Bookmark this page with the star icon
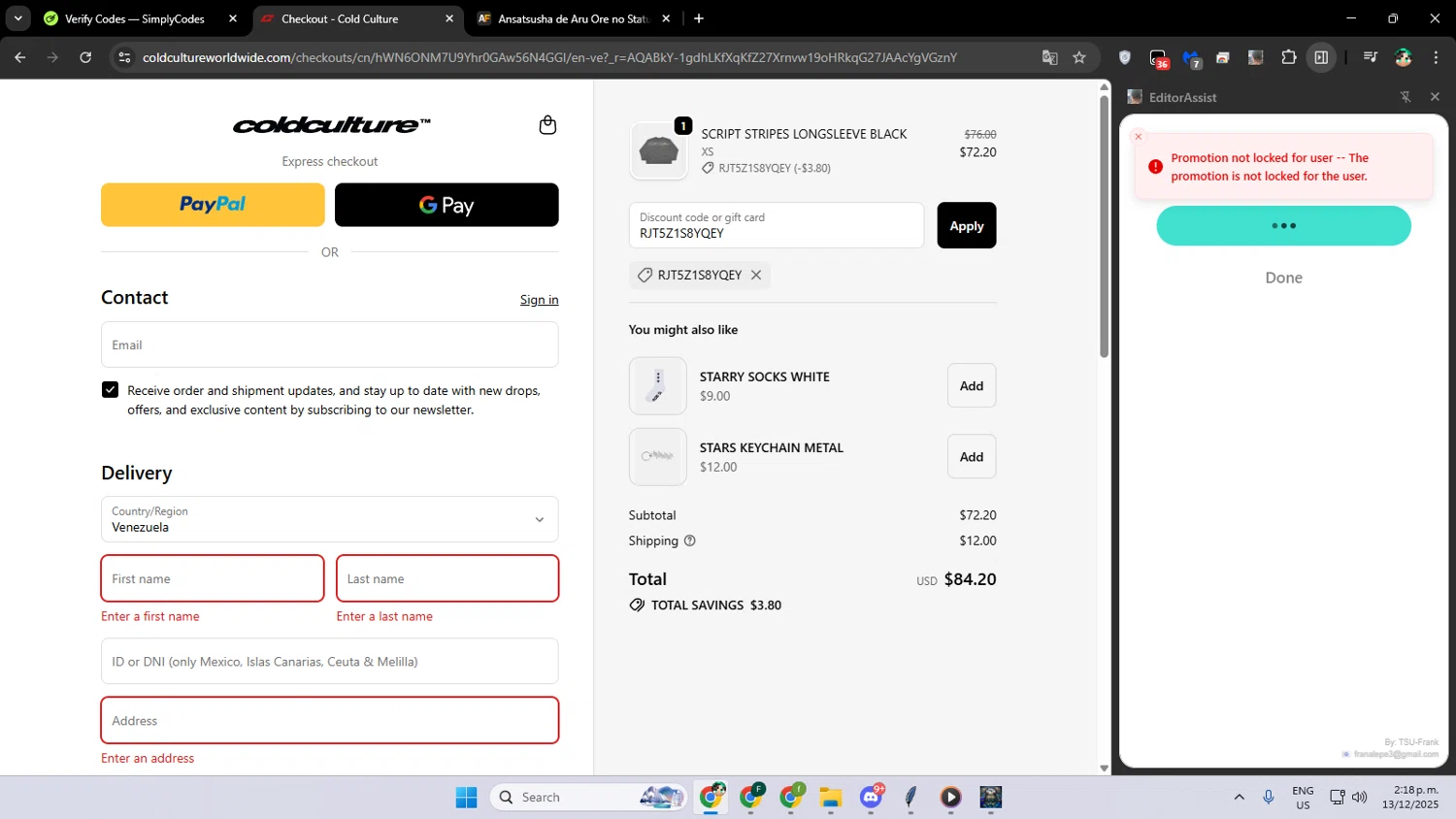 tap(1079, 57)
